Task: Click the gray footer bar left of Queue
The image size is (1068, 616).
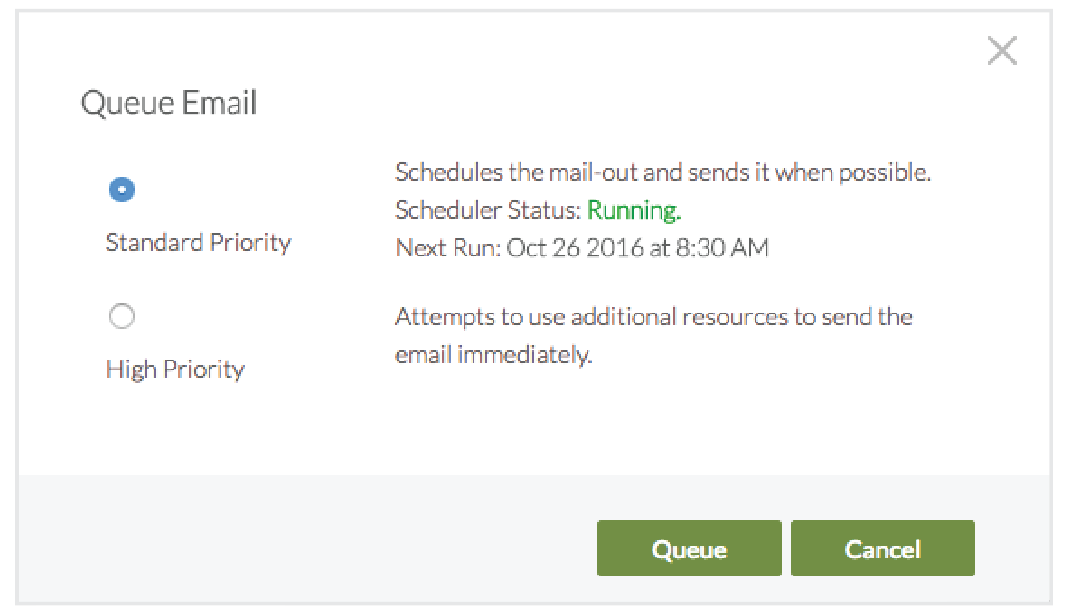Action: tap(300, 540)
